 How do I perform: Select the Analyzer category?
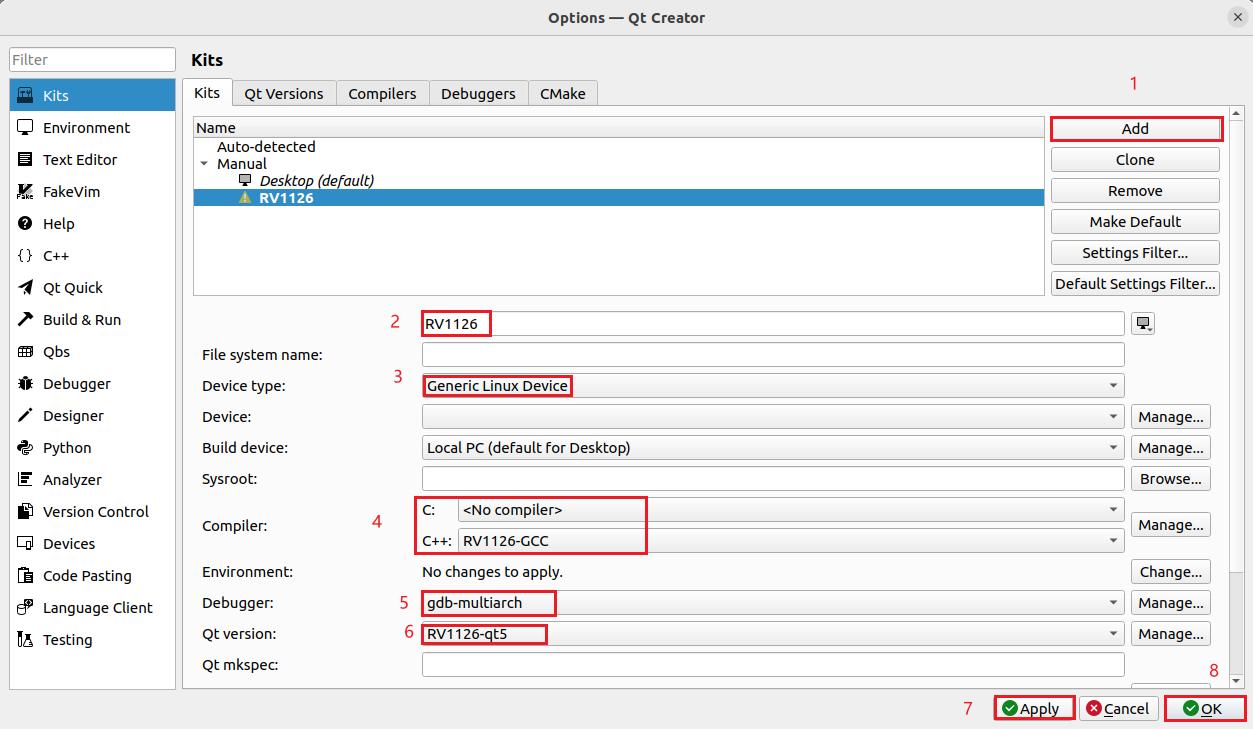coord(92,480)
